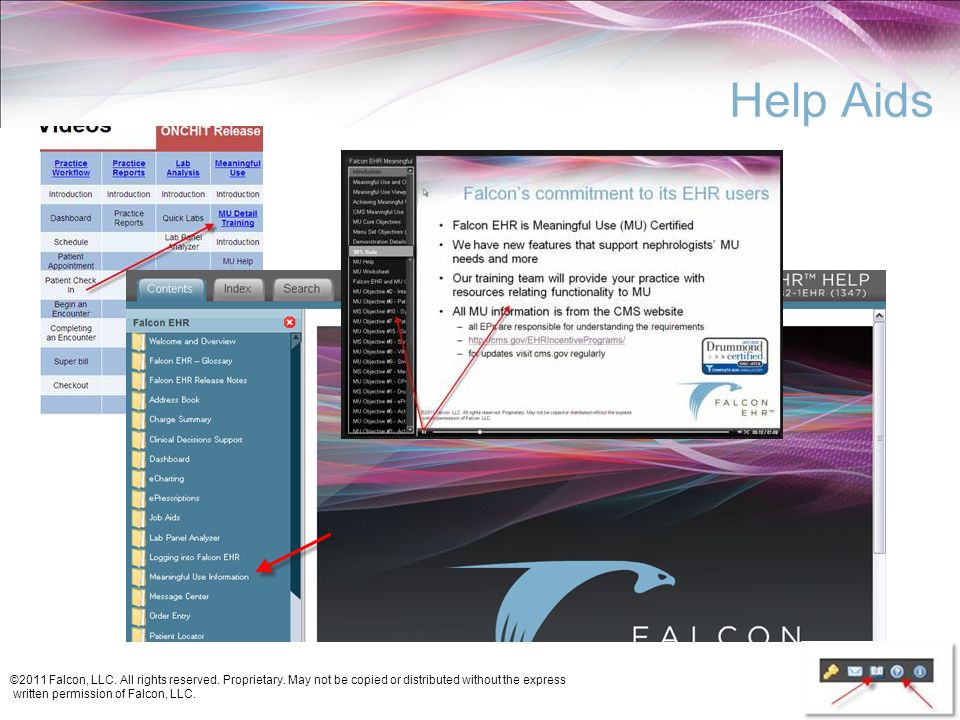Open the Lab Analysis link
Viewport: 960px width, 720px height.
pyautogui.click(x=182, y=168)
